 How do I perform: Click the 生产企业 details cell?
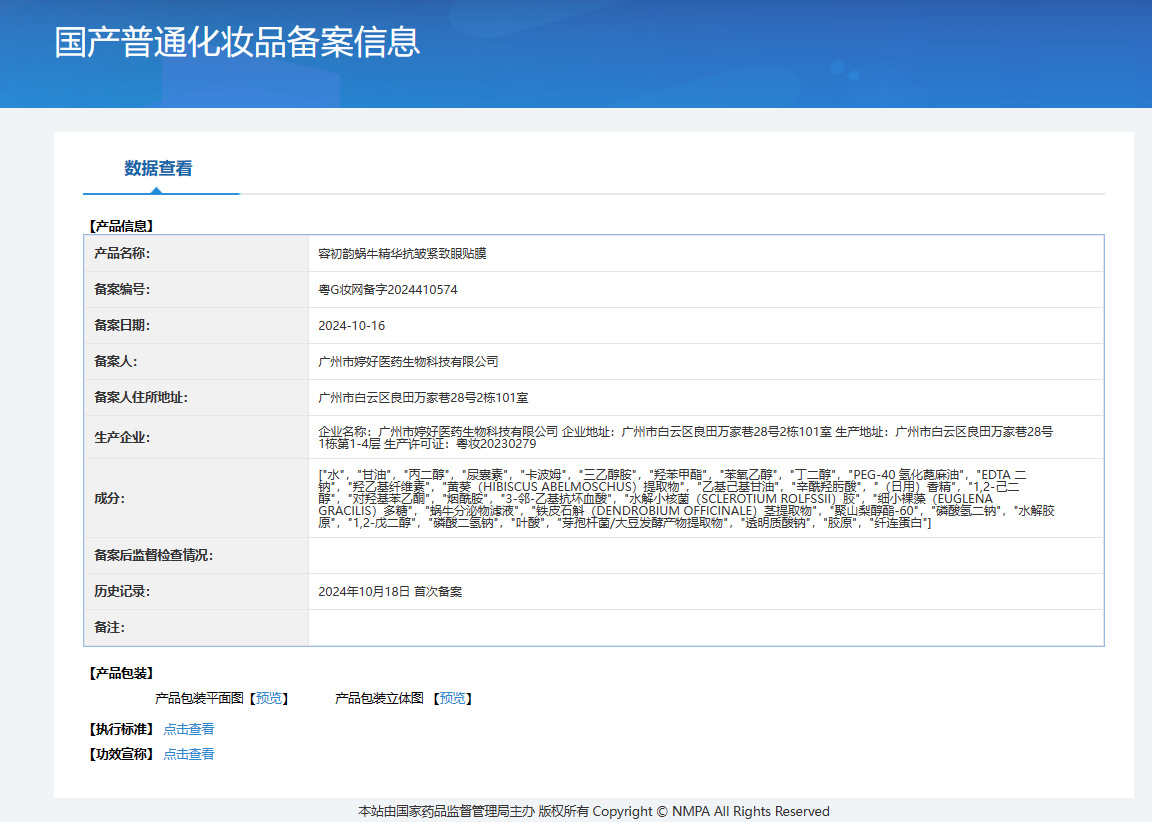(684, 437)
